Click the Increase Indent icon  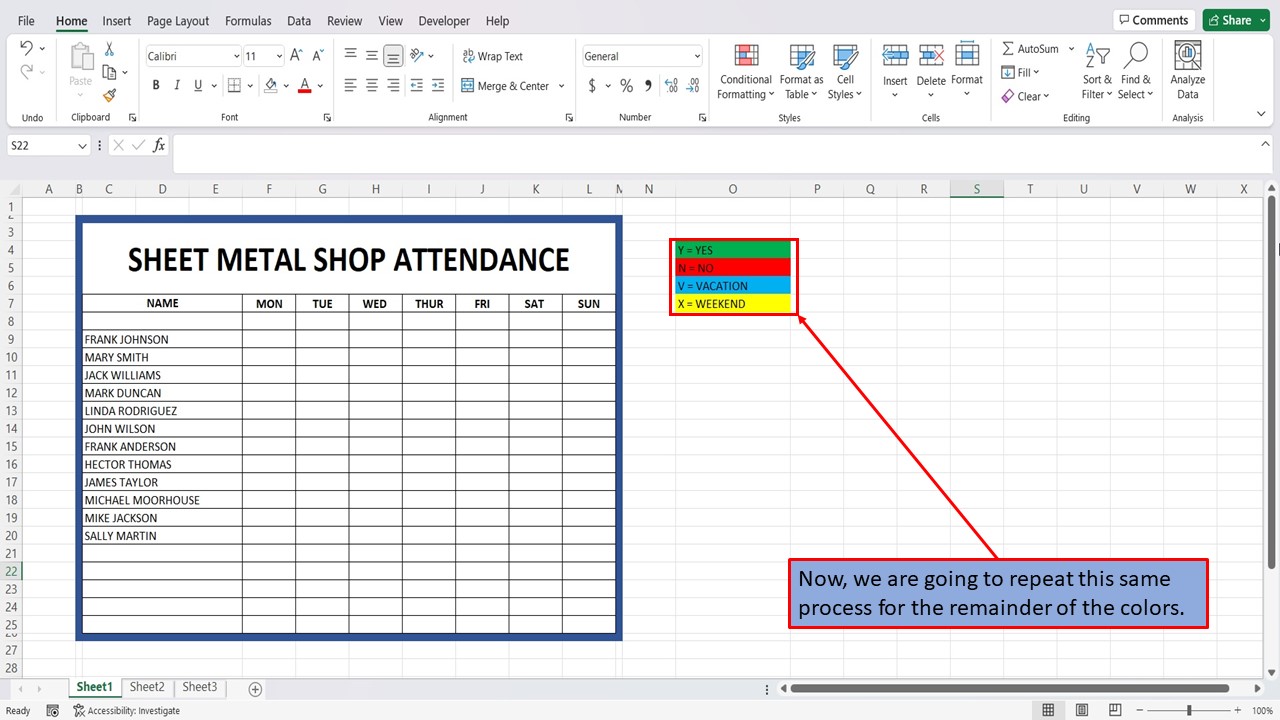tap(439, 86)
